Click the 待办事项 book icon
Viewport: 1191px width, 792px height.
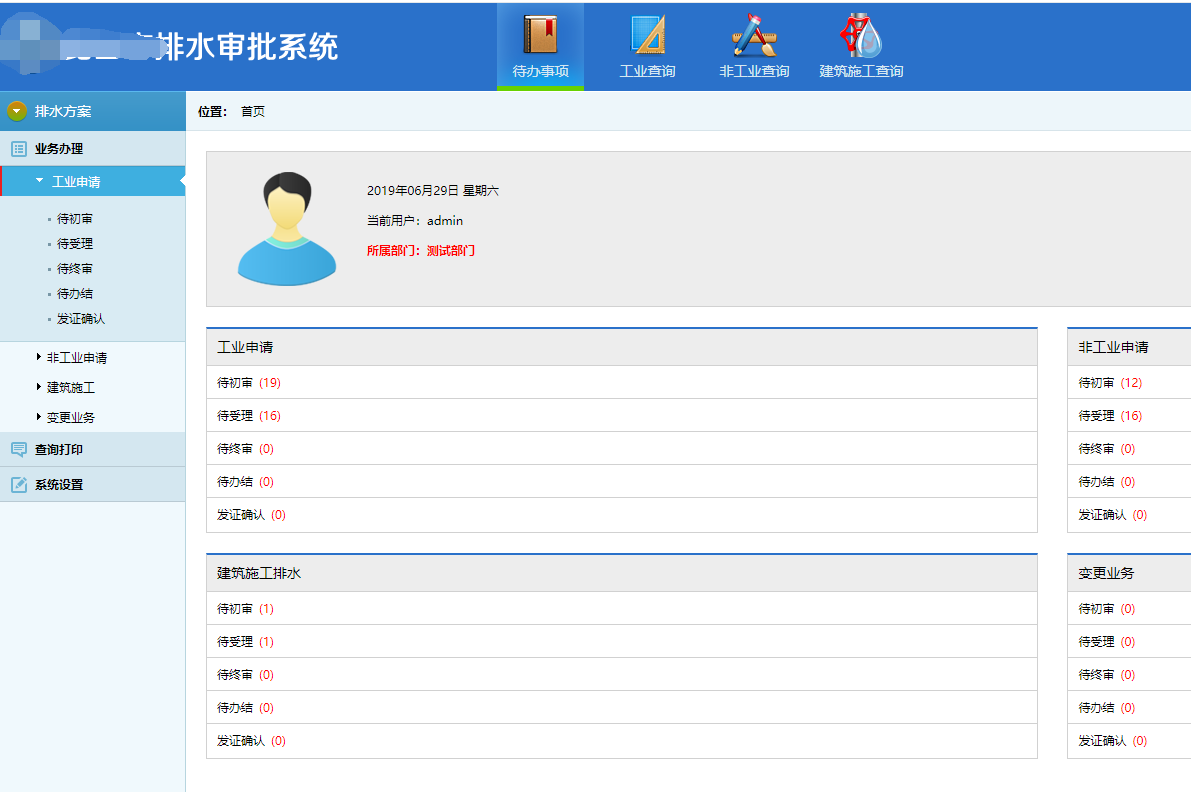click(540, 35)
